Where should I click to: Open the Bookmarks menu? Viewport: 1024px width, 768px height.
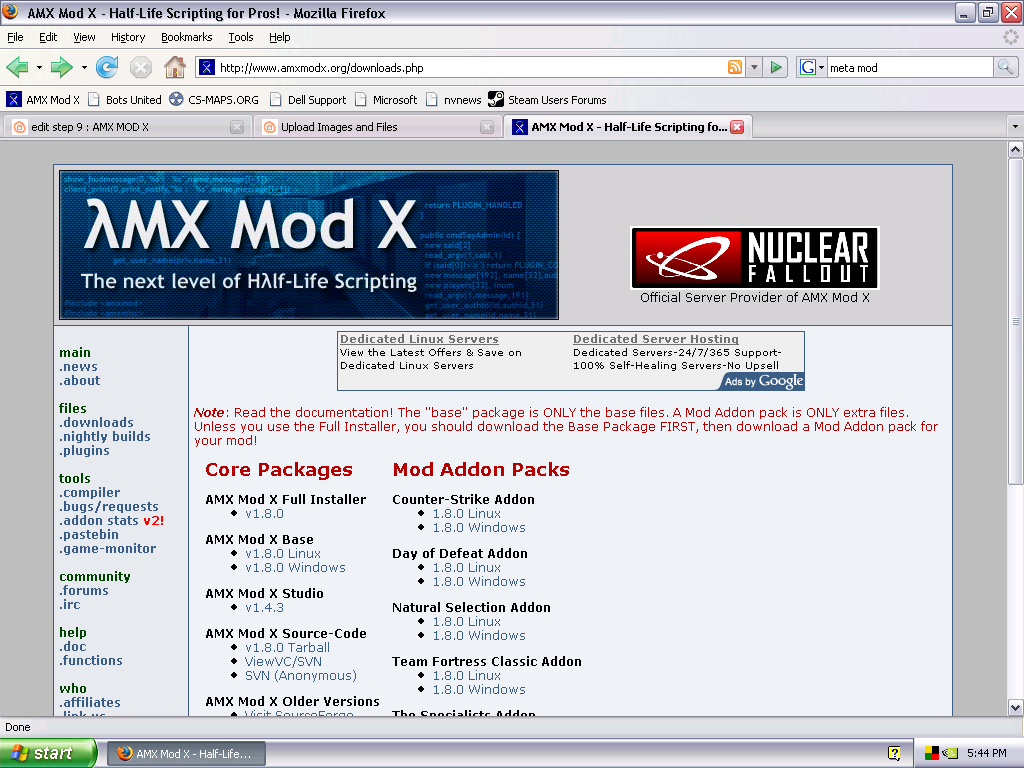(186, 37)
